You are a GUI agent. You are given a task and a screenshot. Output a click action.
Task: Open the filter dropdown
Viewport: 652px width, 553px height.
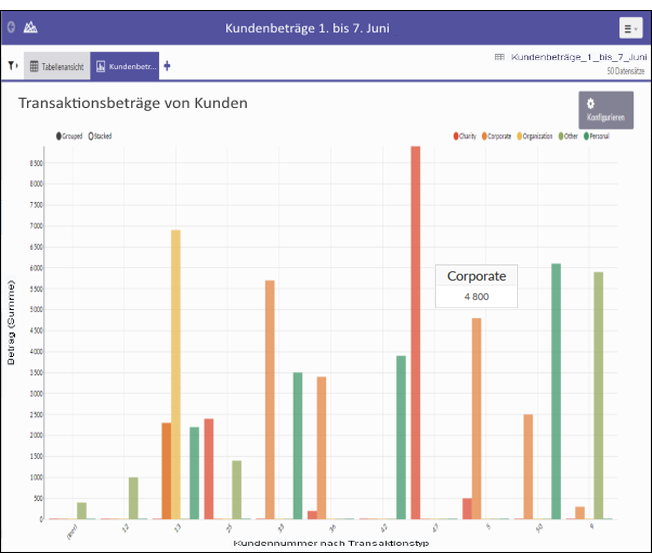point(13,66)
